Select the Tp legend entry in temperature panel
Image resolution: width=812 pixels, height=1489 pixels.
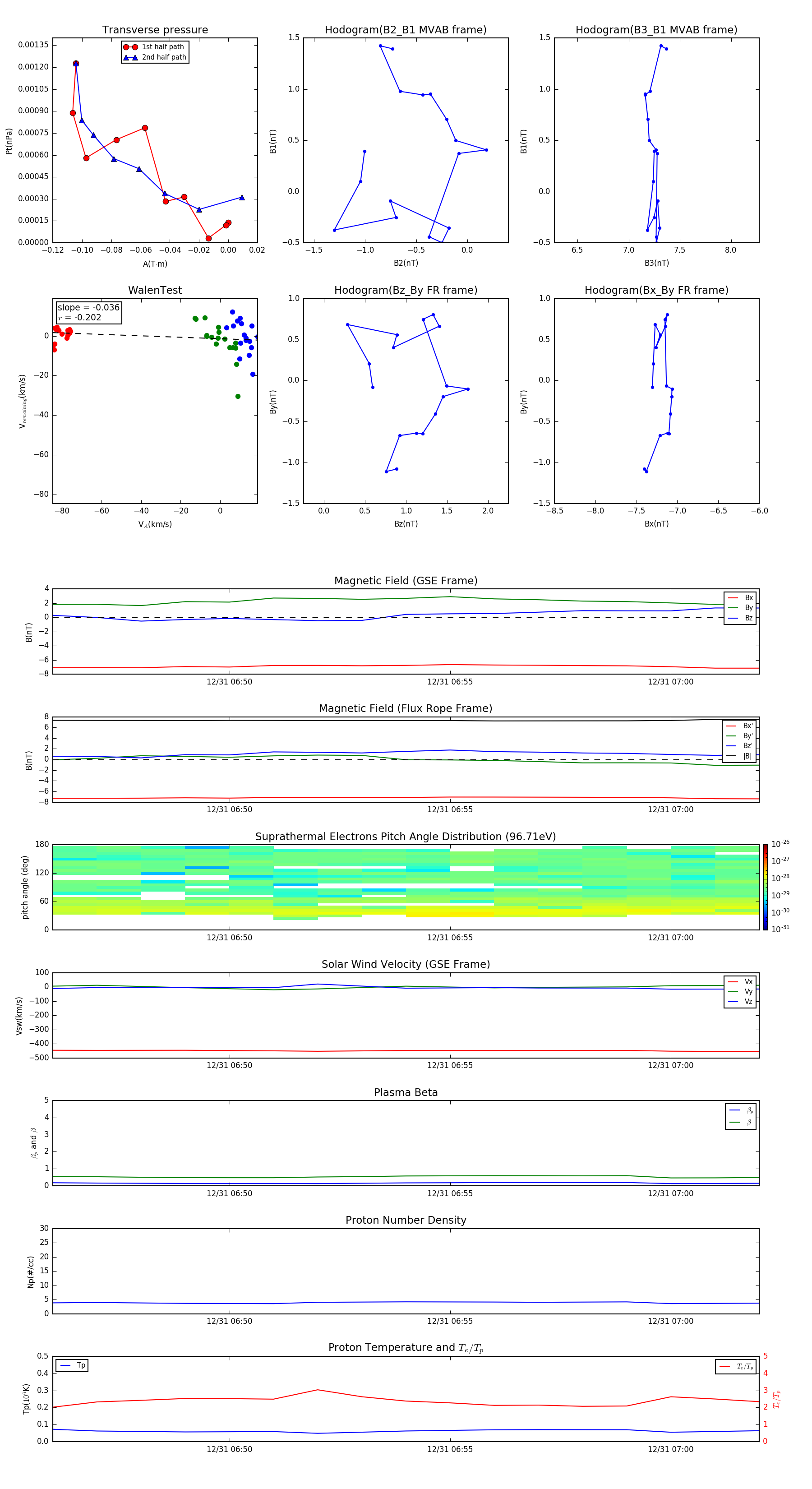pos(72,1365)
